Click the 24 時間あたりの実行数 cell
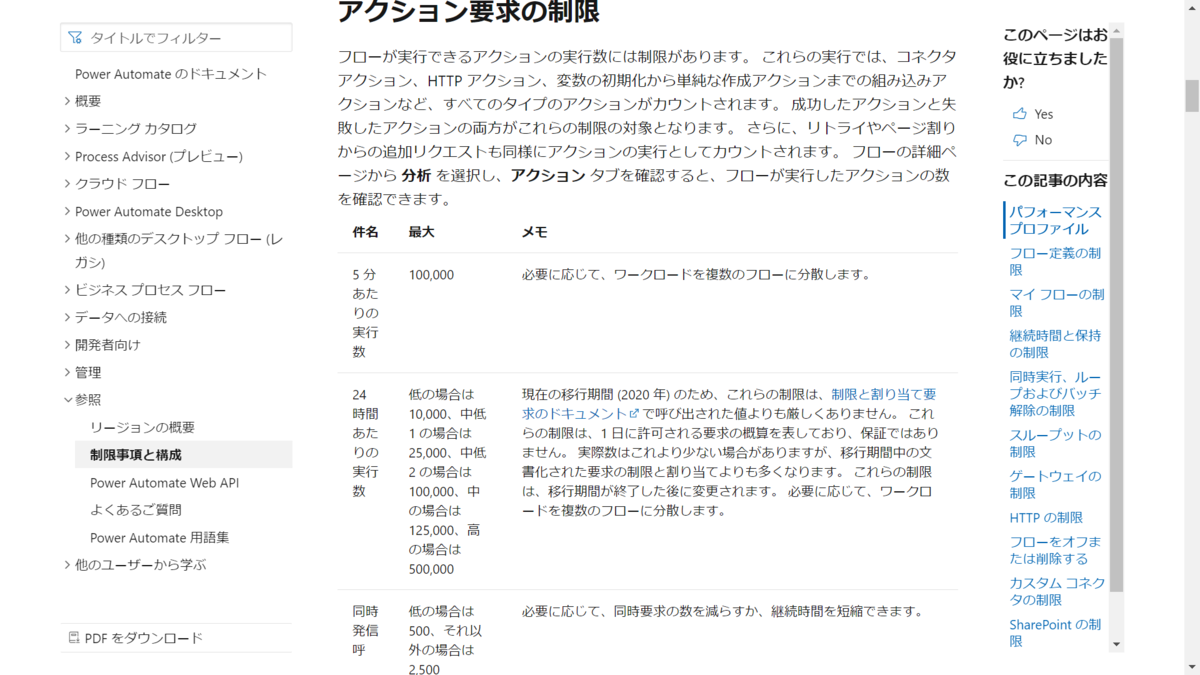 [365, 443]
